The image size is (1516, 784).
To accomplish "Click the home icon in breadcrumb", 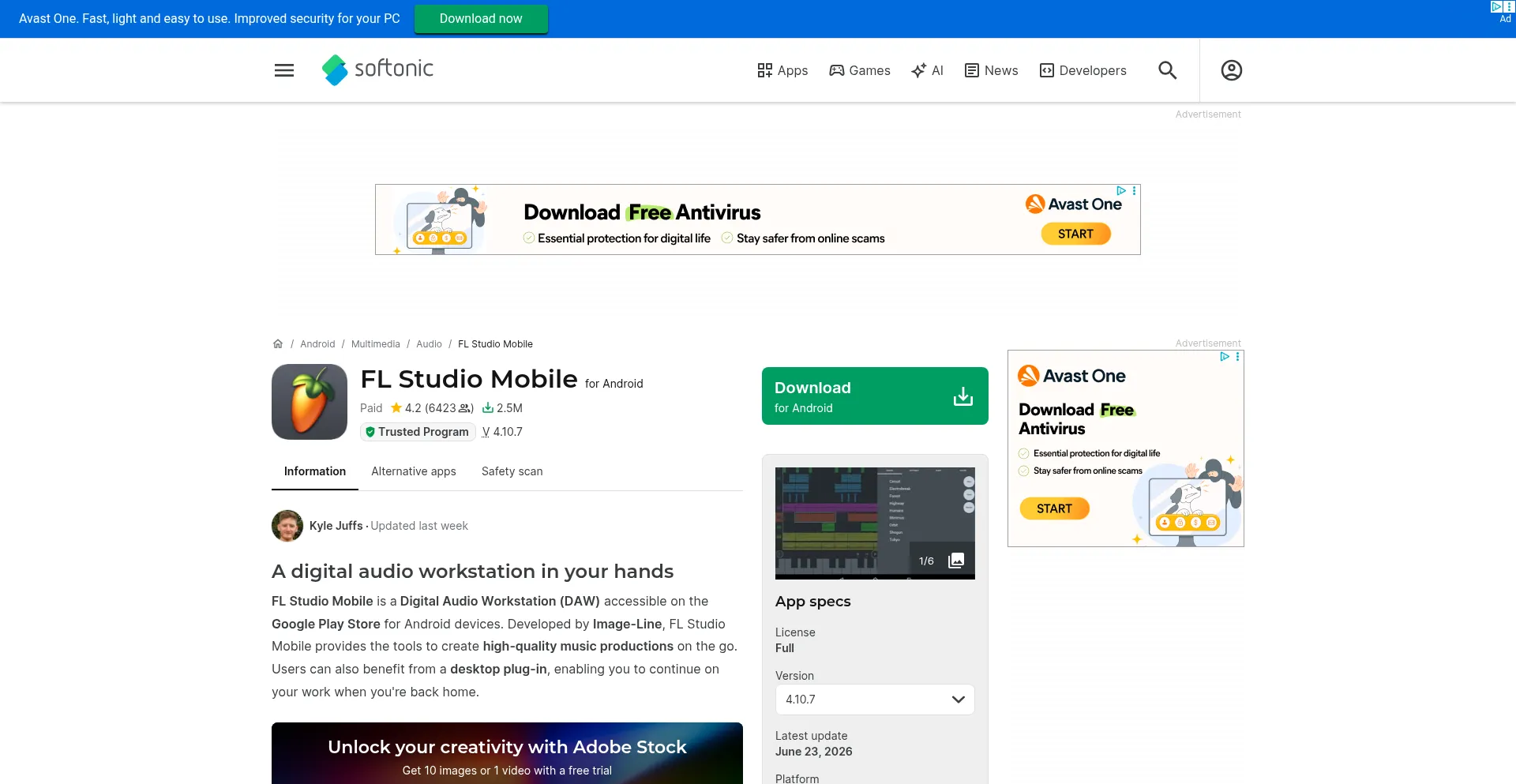I will click(278, 344).
